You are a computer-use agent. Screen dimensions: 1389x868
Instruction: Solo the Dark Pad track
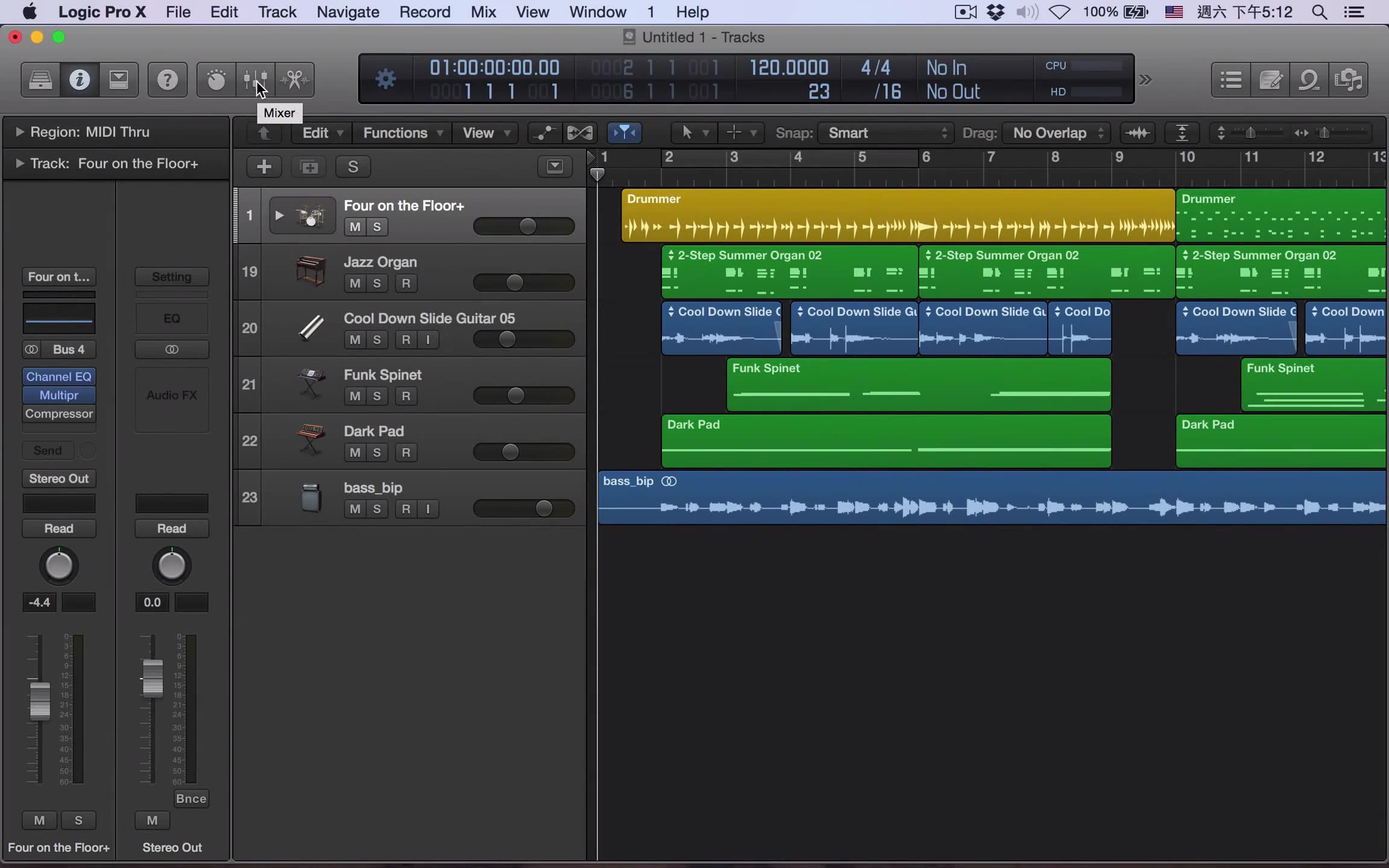pyautogui.click(x=377, y=451)
